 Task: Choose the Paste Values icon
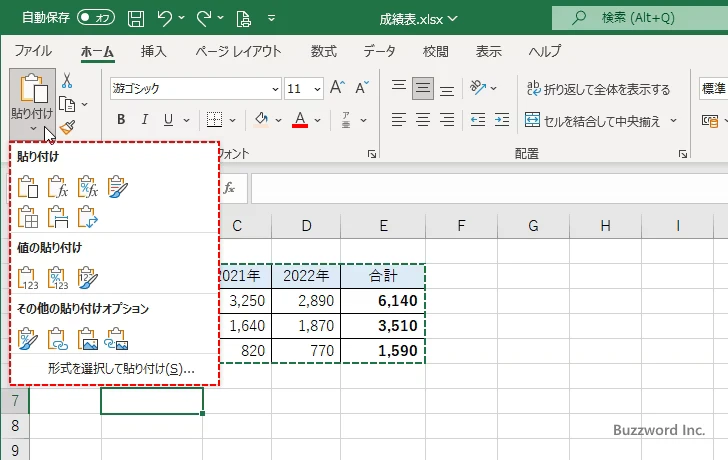pos(27,278)
